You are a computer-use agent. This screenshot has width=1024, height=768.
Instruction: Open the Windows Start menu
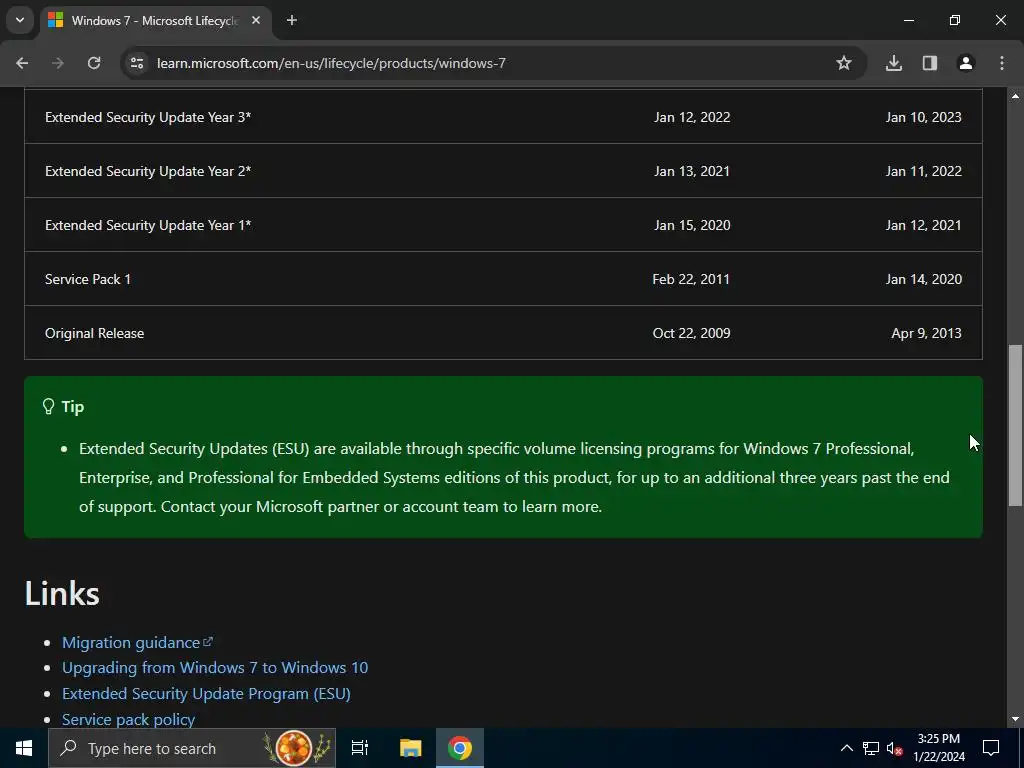(24, 748)
